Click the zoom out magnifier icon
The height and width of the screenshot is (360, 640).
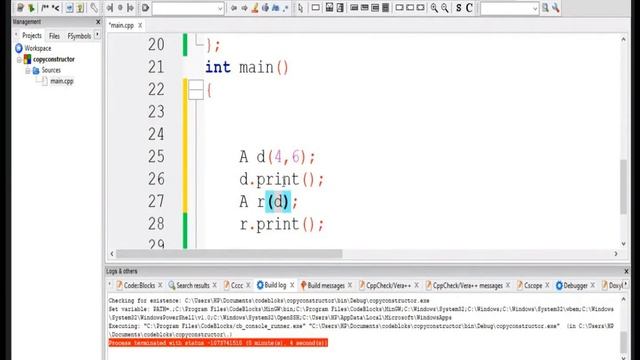(444, 8)
